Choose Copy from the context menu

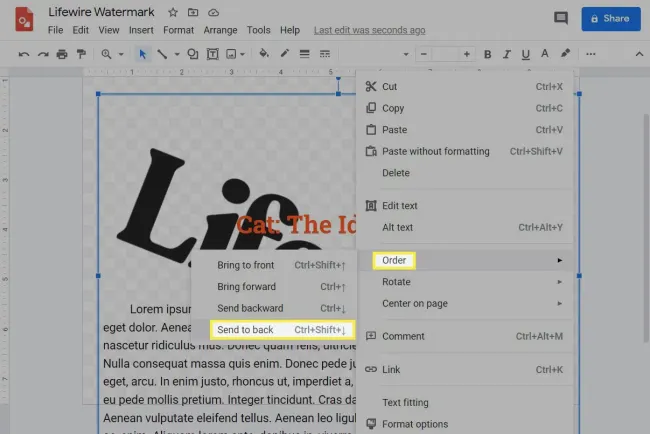pos(464,108)
